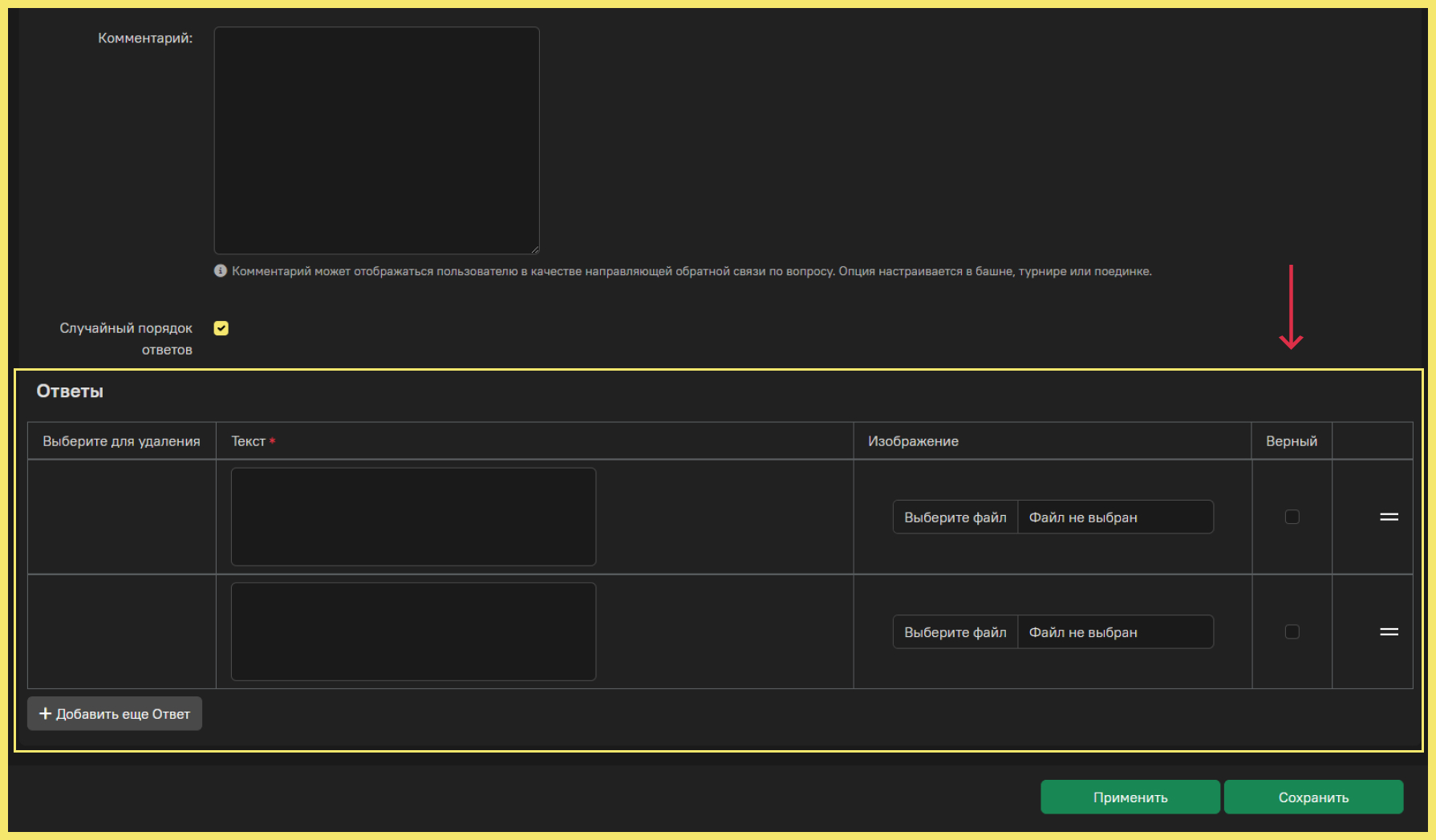Click the Верный column header

pos(1292,441)
